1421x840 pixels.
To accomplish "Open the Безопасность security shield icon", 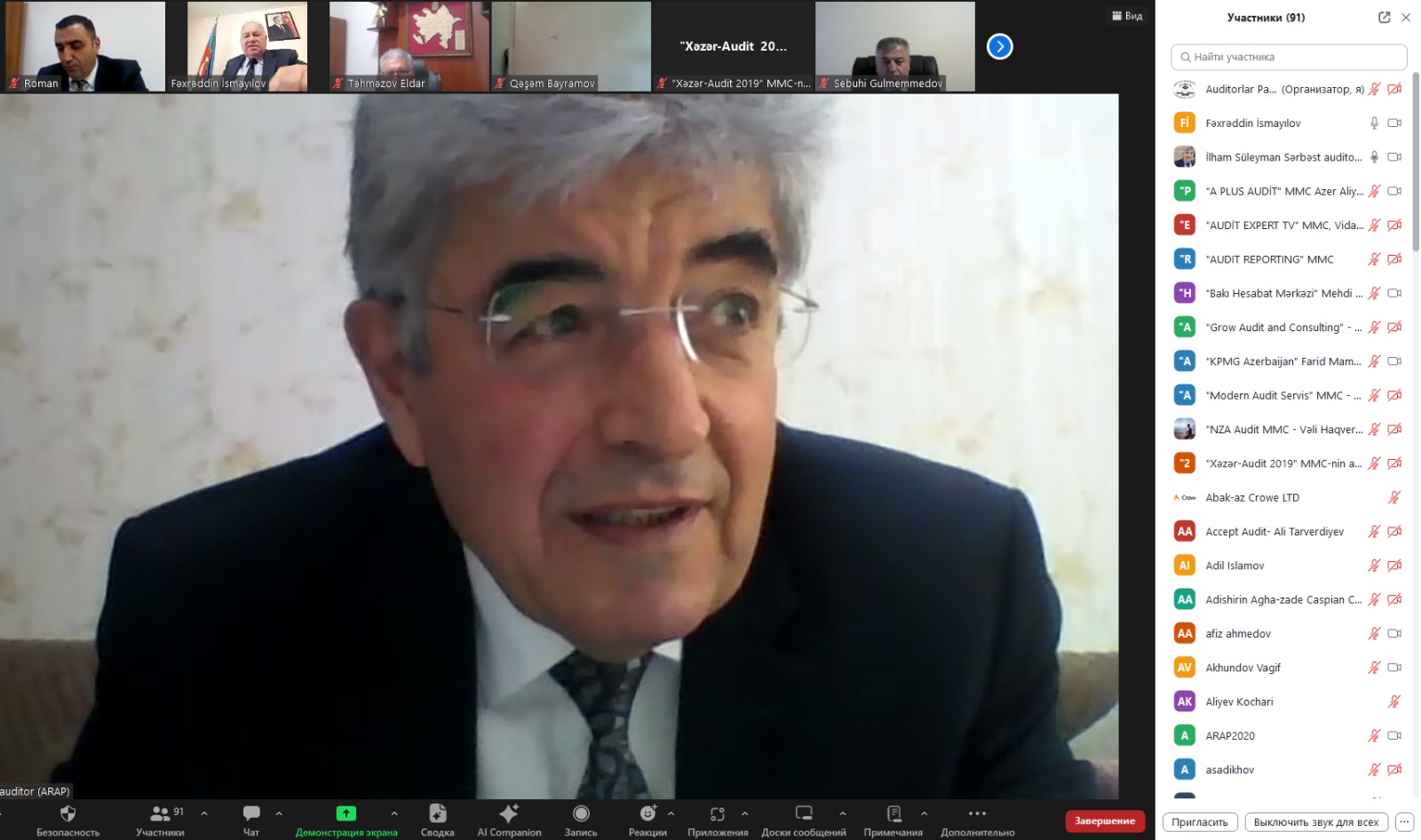I will tap(67, 814).
